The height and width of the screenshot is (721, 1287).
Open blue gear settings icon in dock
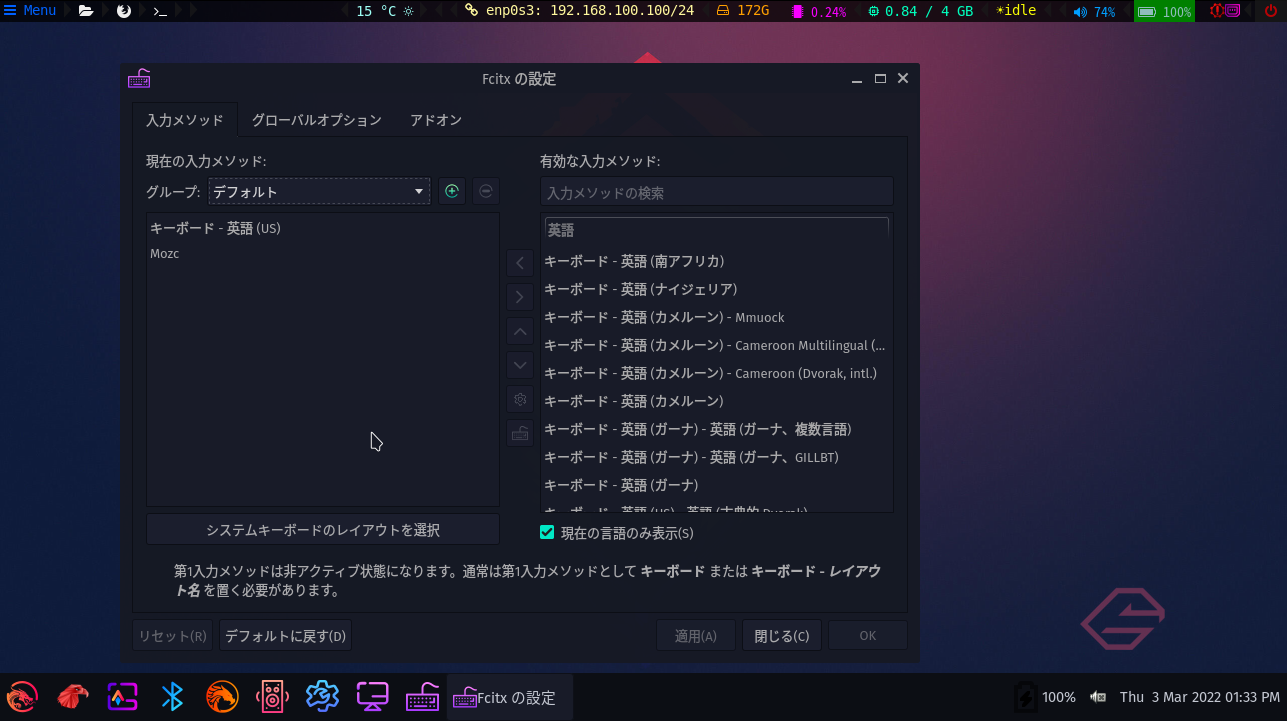coord(322,696)
